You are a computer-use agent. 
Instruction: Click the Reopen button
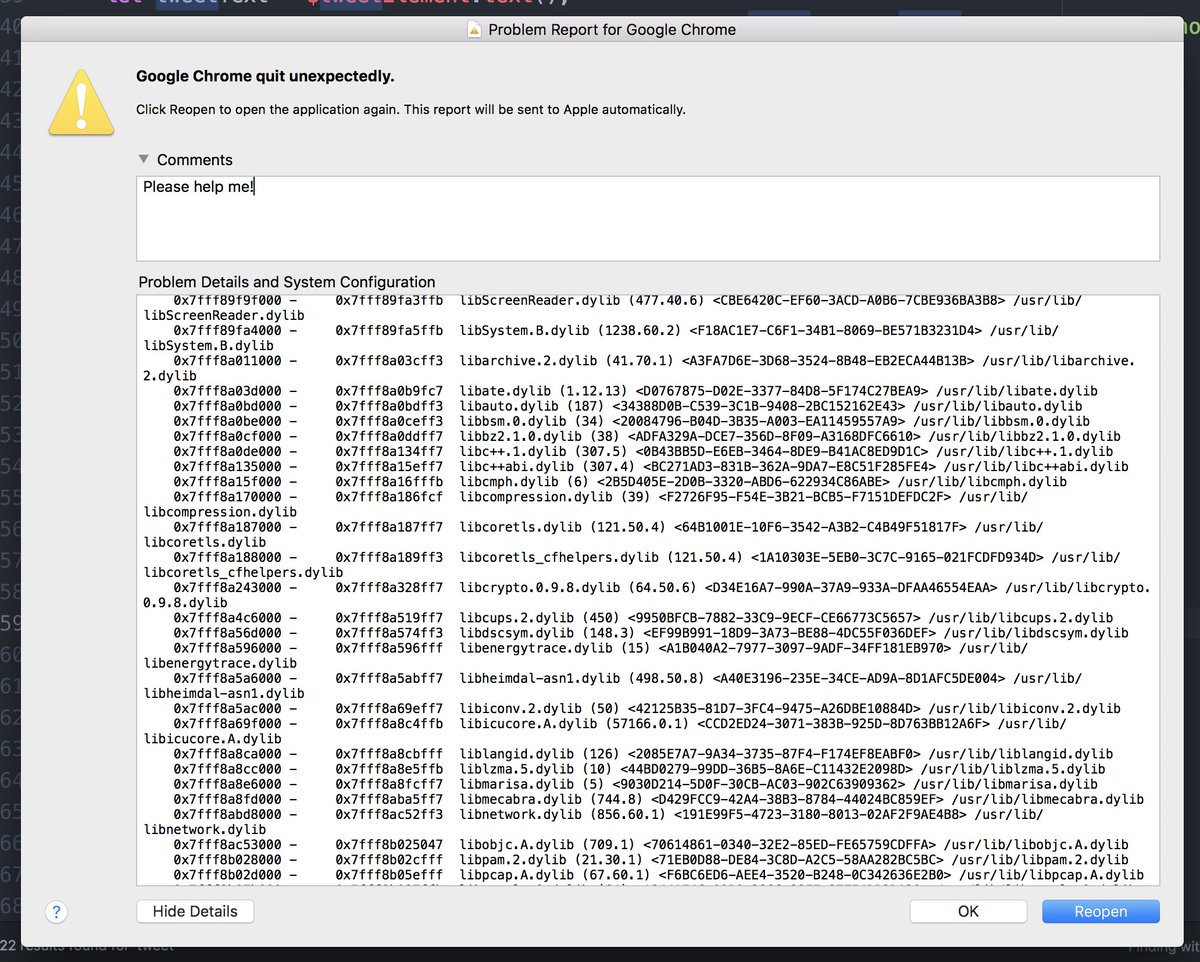pos(1101,911)
